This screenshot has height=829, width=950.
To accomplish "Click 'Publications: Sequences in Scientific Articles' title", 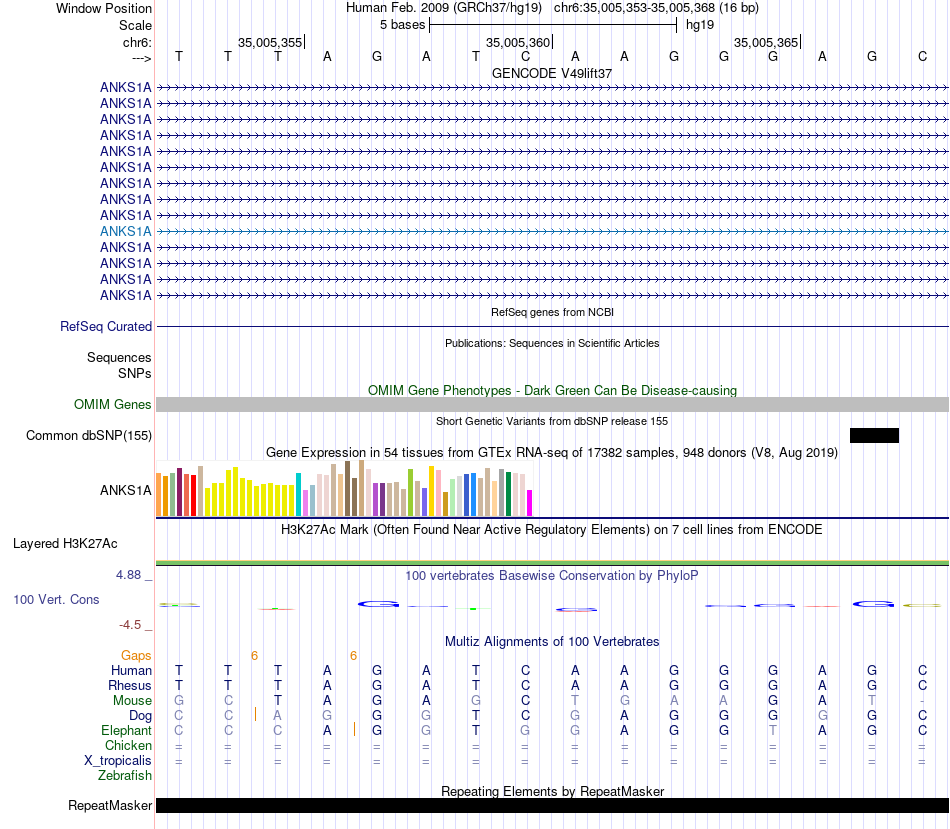I will pos(552,343).
